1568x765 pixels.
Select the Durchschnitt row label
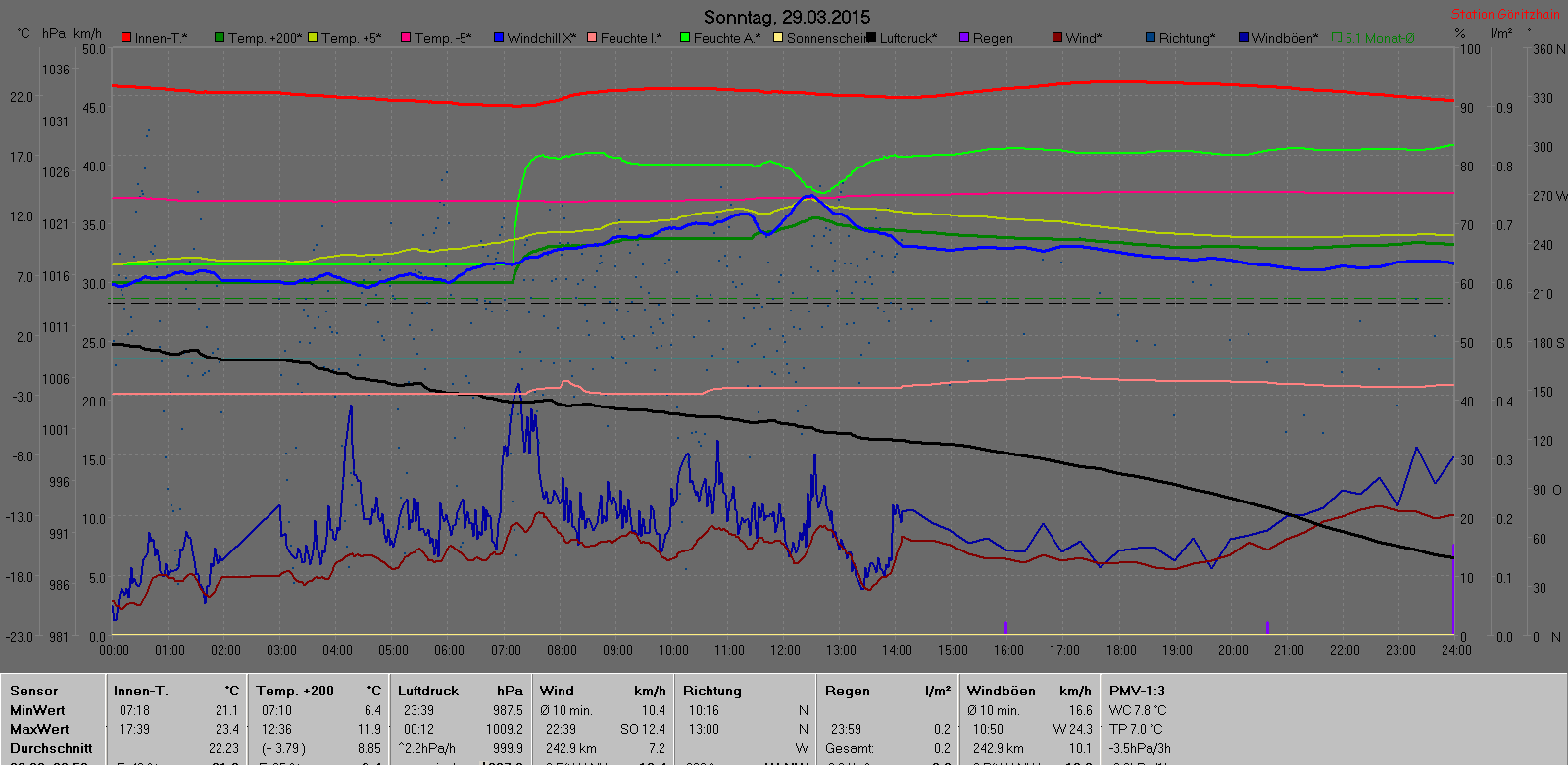51,748
